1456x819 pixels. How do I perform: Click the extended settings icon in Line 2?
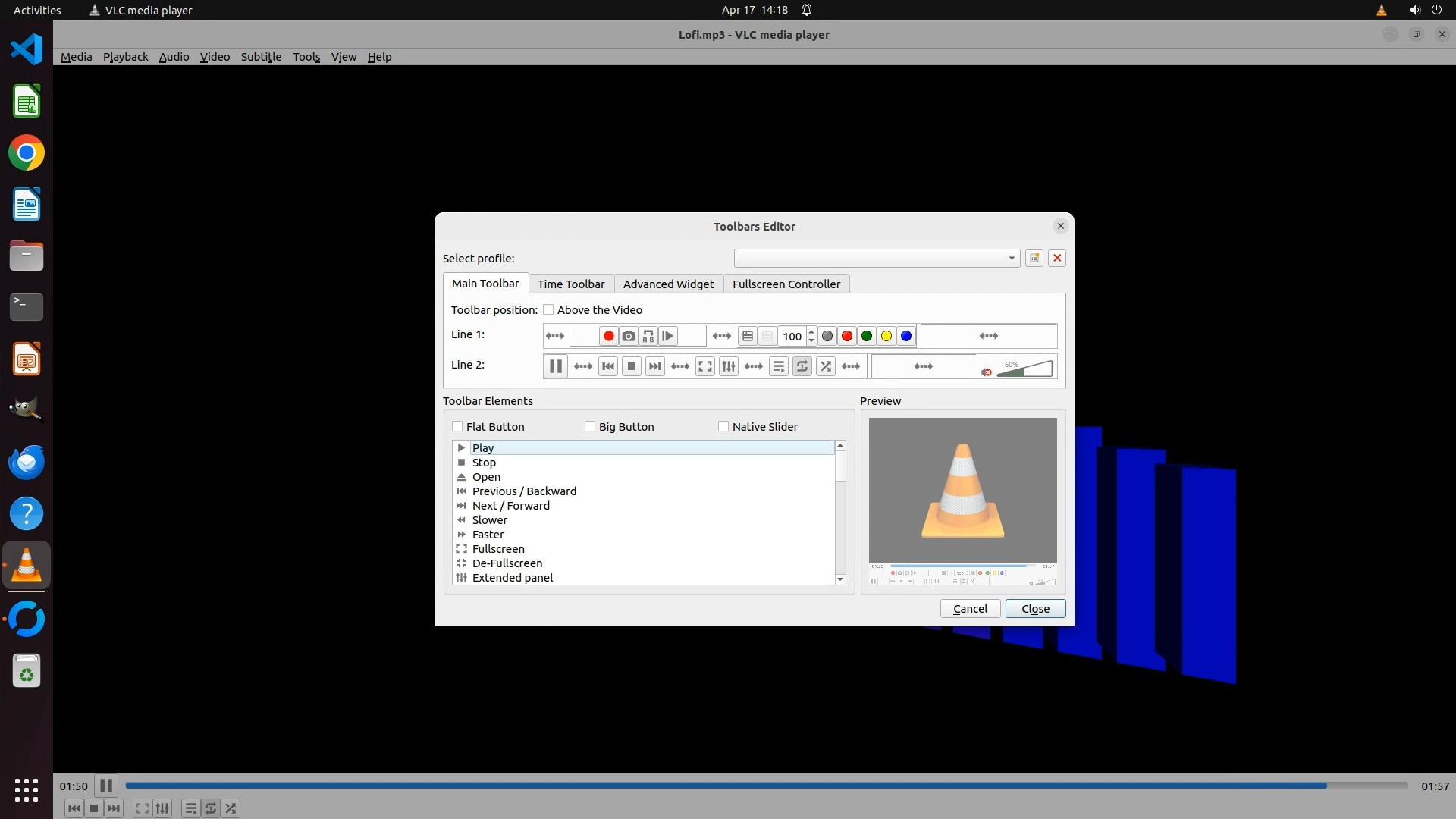(x=728, y=366)
